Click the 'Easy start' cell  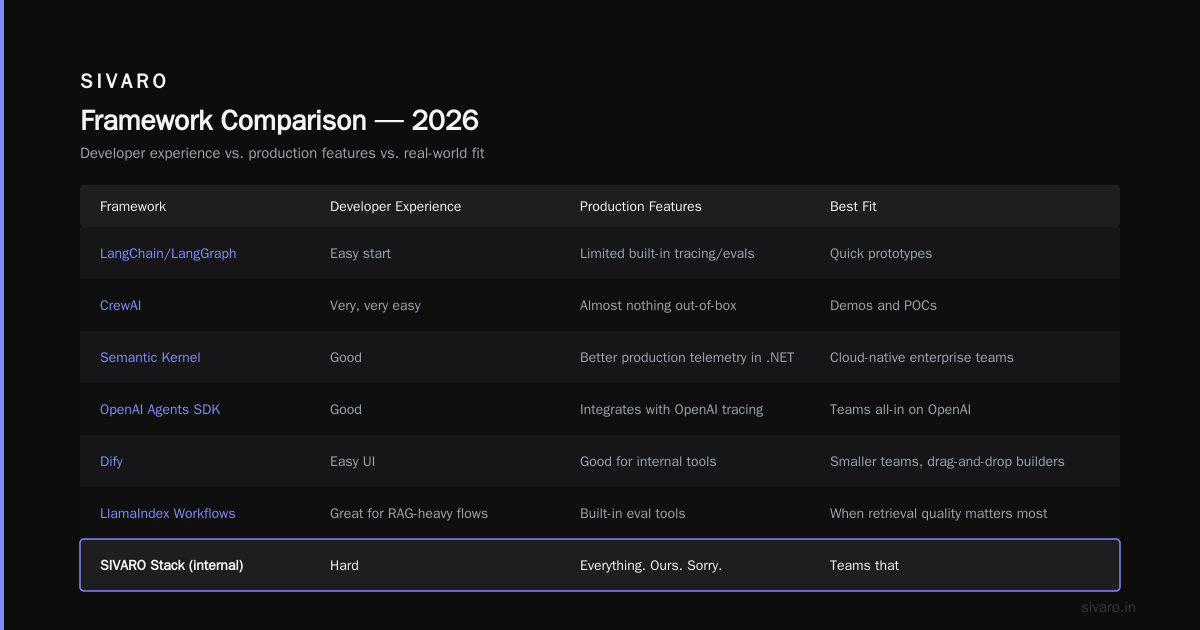coord(360,253)
